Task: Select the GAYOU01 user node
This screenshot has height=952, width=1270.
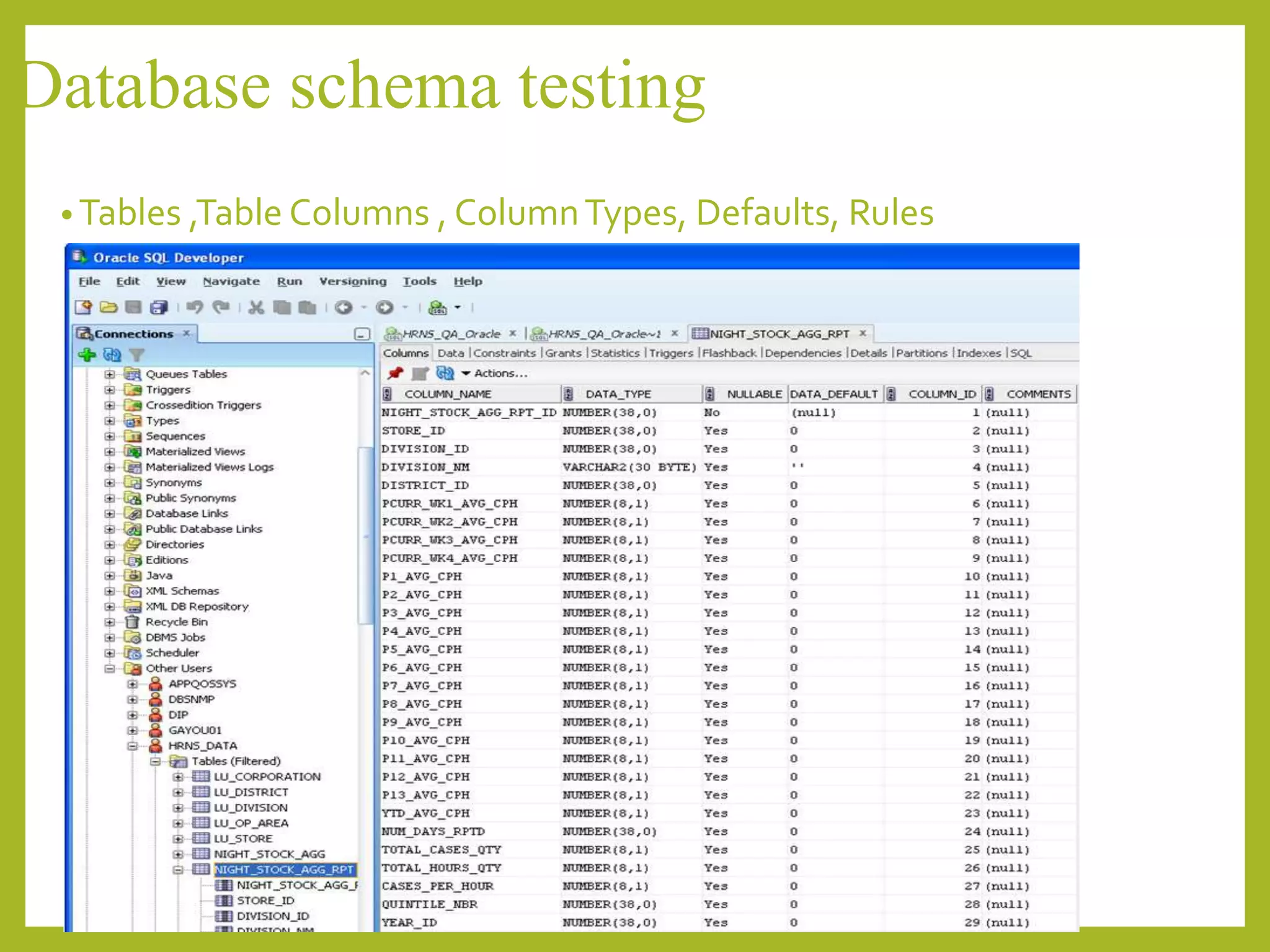Action: [195, 731]
